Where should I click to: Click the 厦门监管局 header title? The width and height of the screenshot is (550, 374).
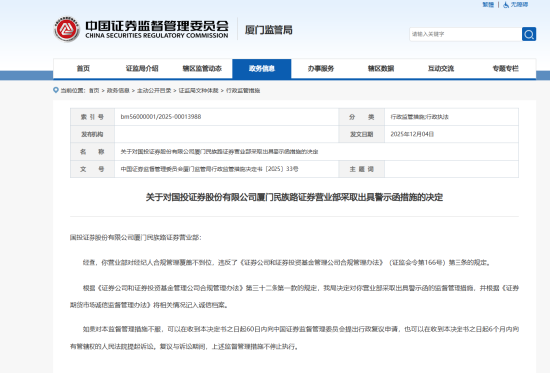[x=269, y=30]
